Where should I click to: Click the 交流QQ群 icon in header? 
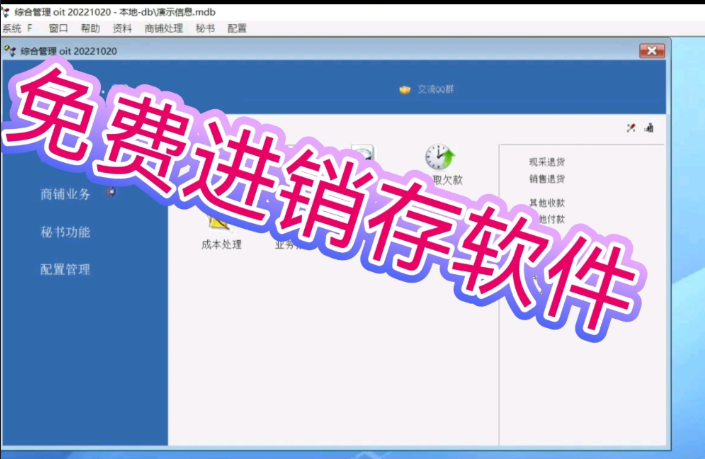tap(404, 89)
